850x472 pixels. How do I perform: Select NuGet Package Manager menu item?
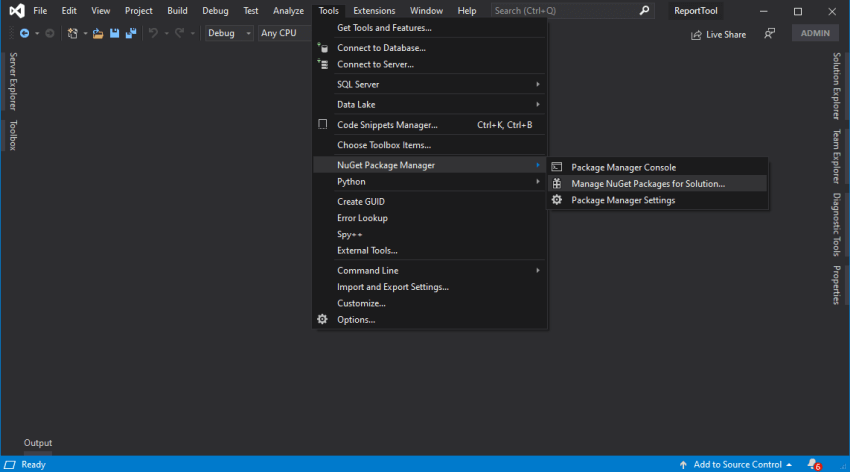(429, 165)
